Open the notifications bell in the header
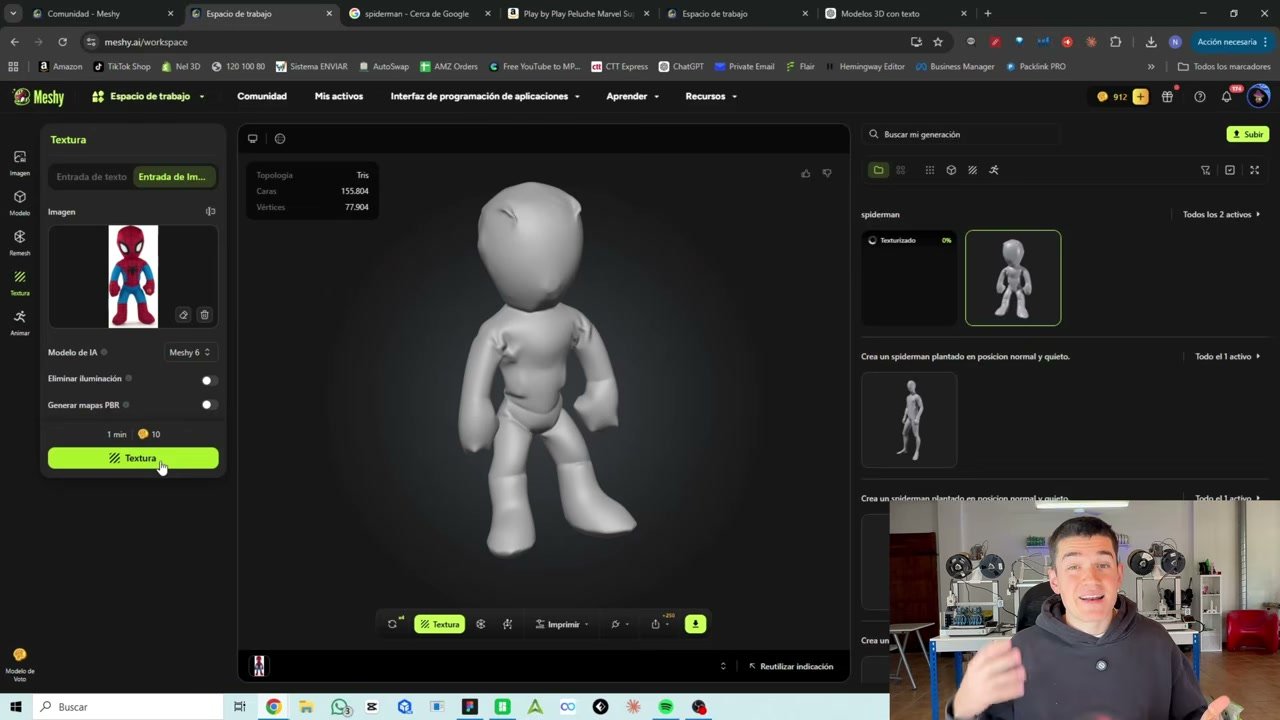This screenshot has height=720, width=1280. (x=1226, y=97)
